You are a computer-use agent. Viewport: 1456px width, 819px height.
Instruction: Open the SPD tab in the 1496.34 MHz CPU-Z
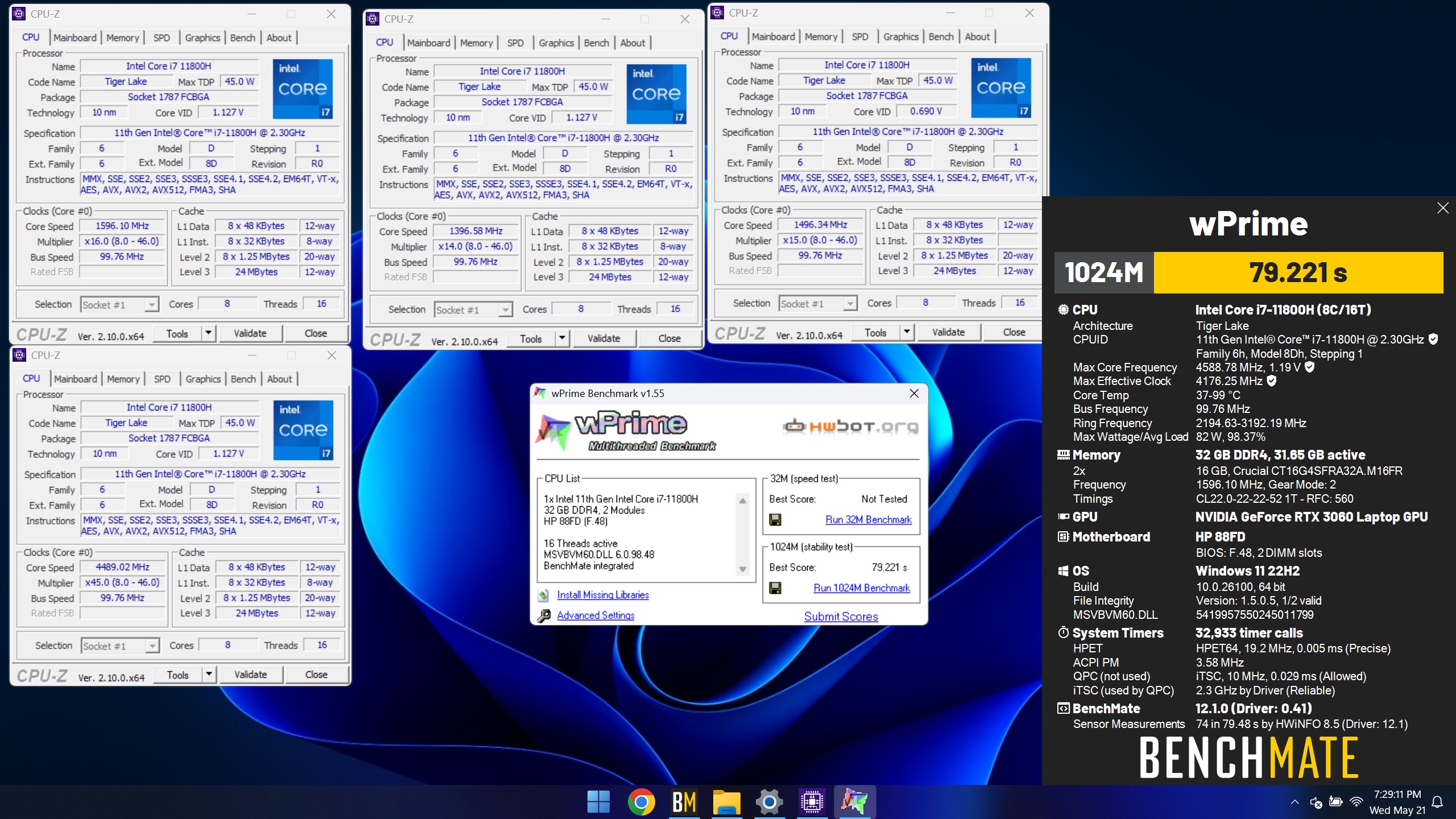[x=860, y=36]
